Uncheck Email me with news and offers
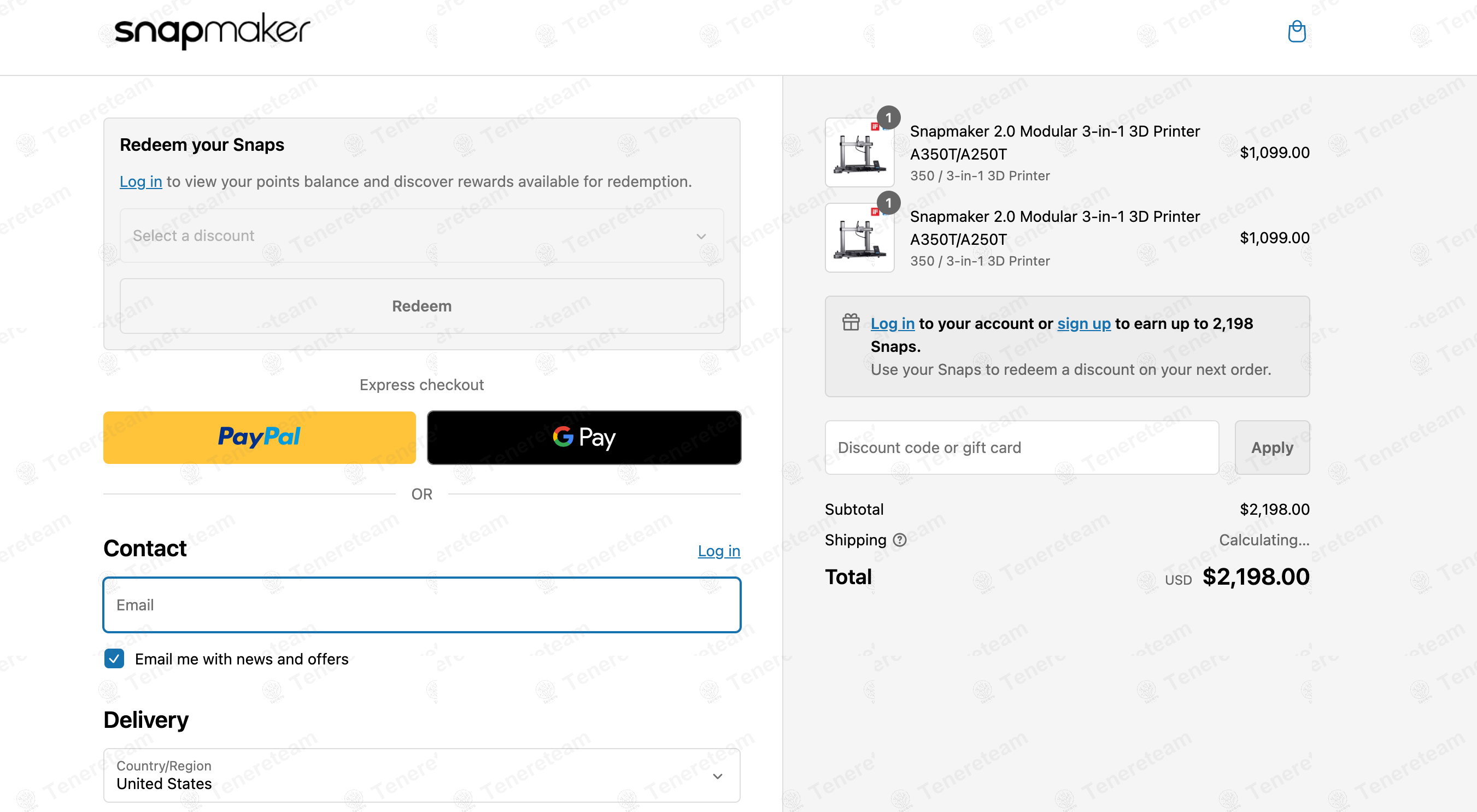Viewport: 1477px width, 812px height. 114,659
